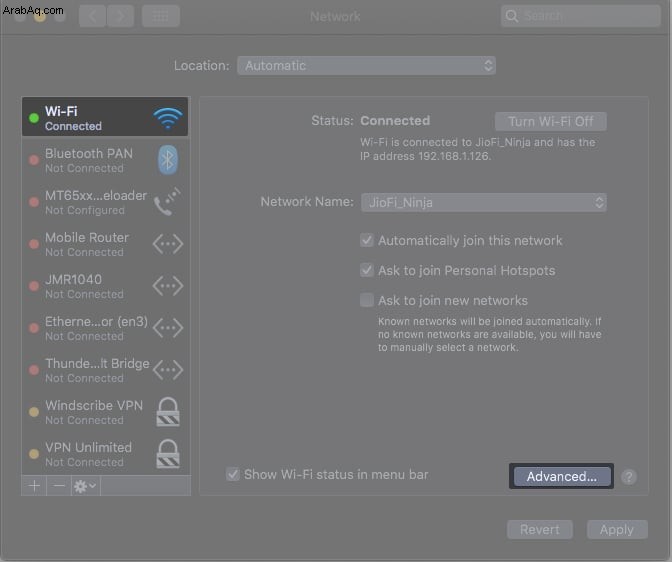Click the ethernet arrows icon for JMR1040
Screen dimensions: 672x562
[168, 286]
